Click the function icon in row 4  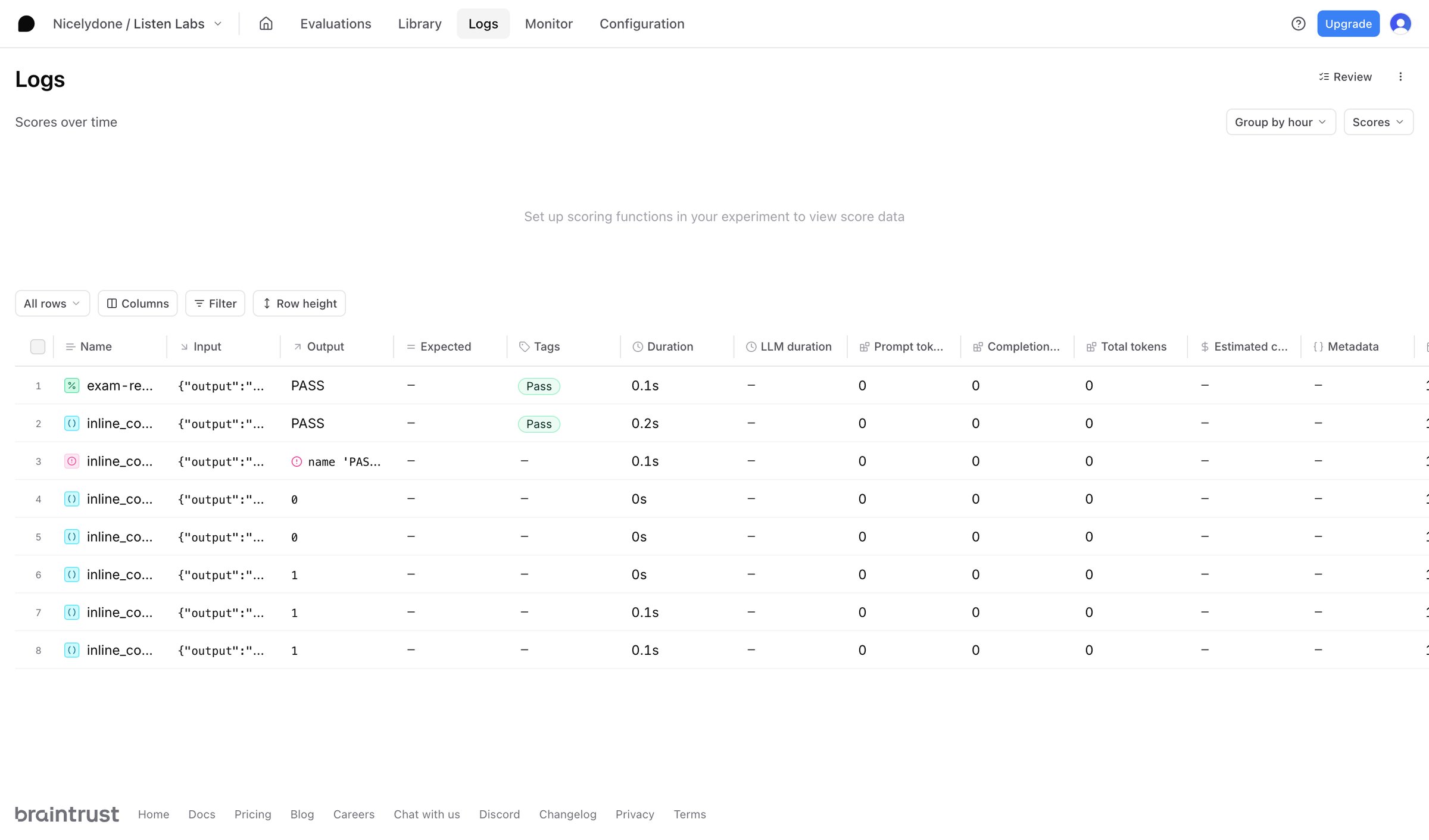[x=71, y=499]
